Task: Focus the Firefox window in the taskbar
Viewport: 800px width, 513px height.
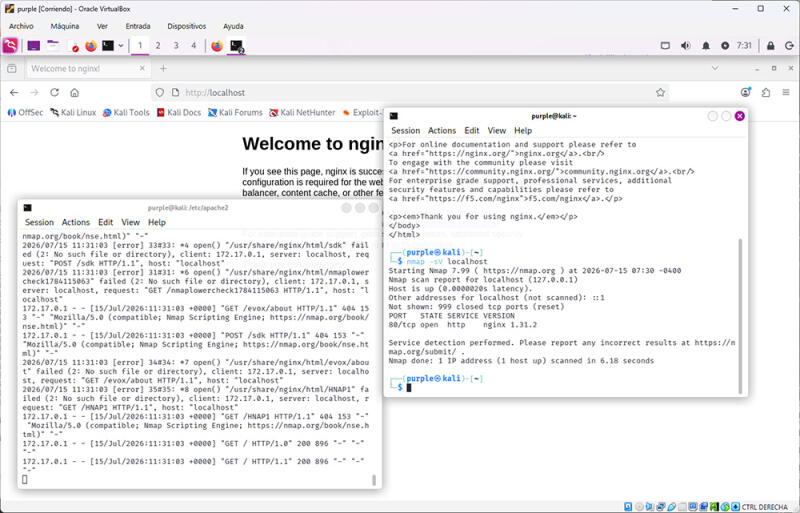Action: point(217,46)
